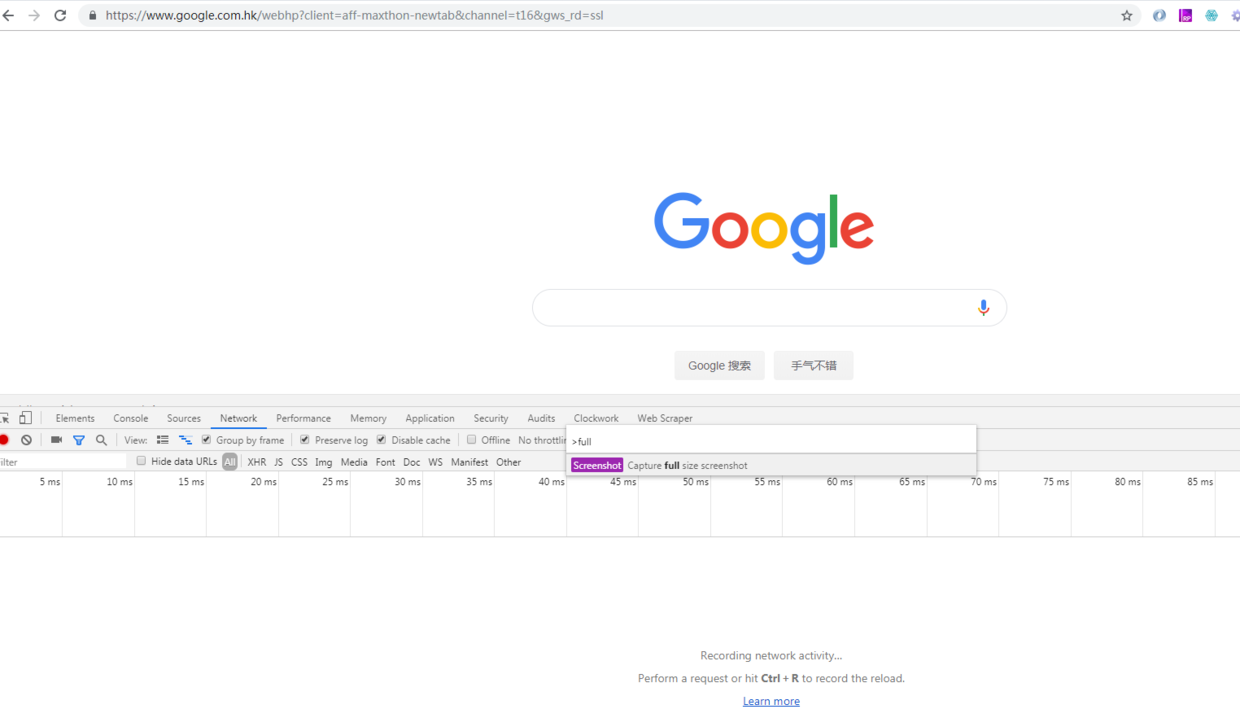1240x718 pixels.
Task: Switch to the Sources tab
Action: pyautogui.click(x=184, y=418)
